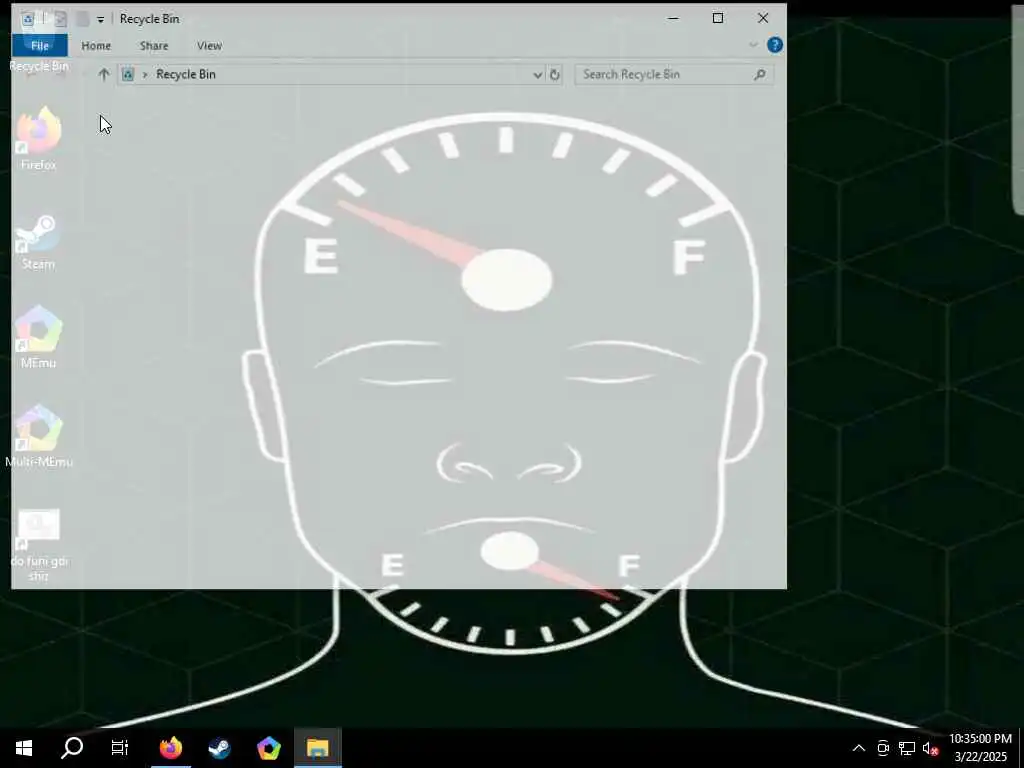The width and height of the screenshot is (1024, 768).
Task: Open the muted volume tray icon
Action: [930, 748]
